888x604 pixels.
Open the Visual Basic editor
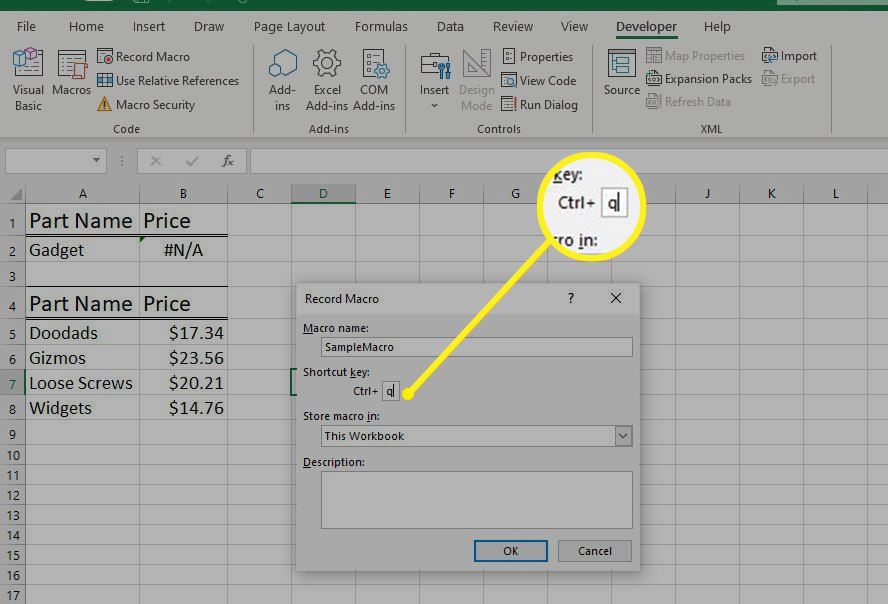[28, 80]
